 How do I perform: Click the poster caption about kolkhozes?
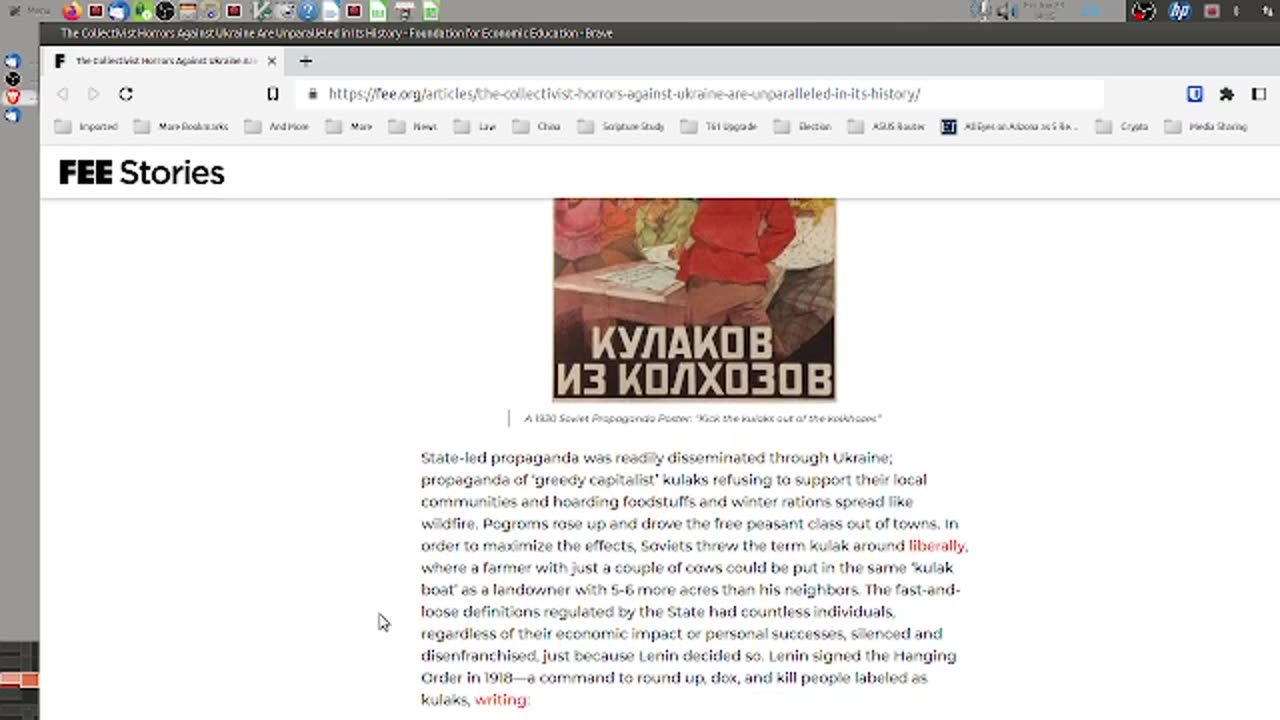pos(702,418)
